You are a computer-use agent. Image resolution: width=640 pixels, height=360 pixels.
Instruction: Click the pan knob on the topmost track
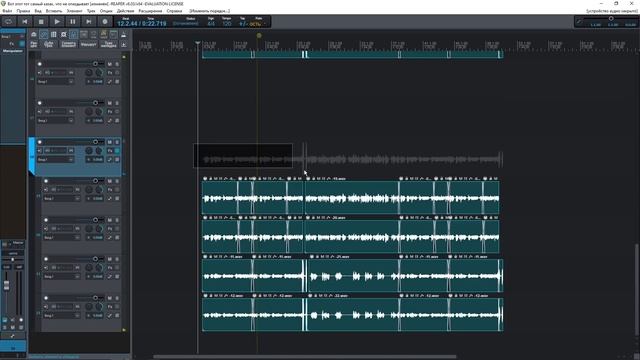(89, 73)
